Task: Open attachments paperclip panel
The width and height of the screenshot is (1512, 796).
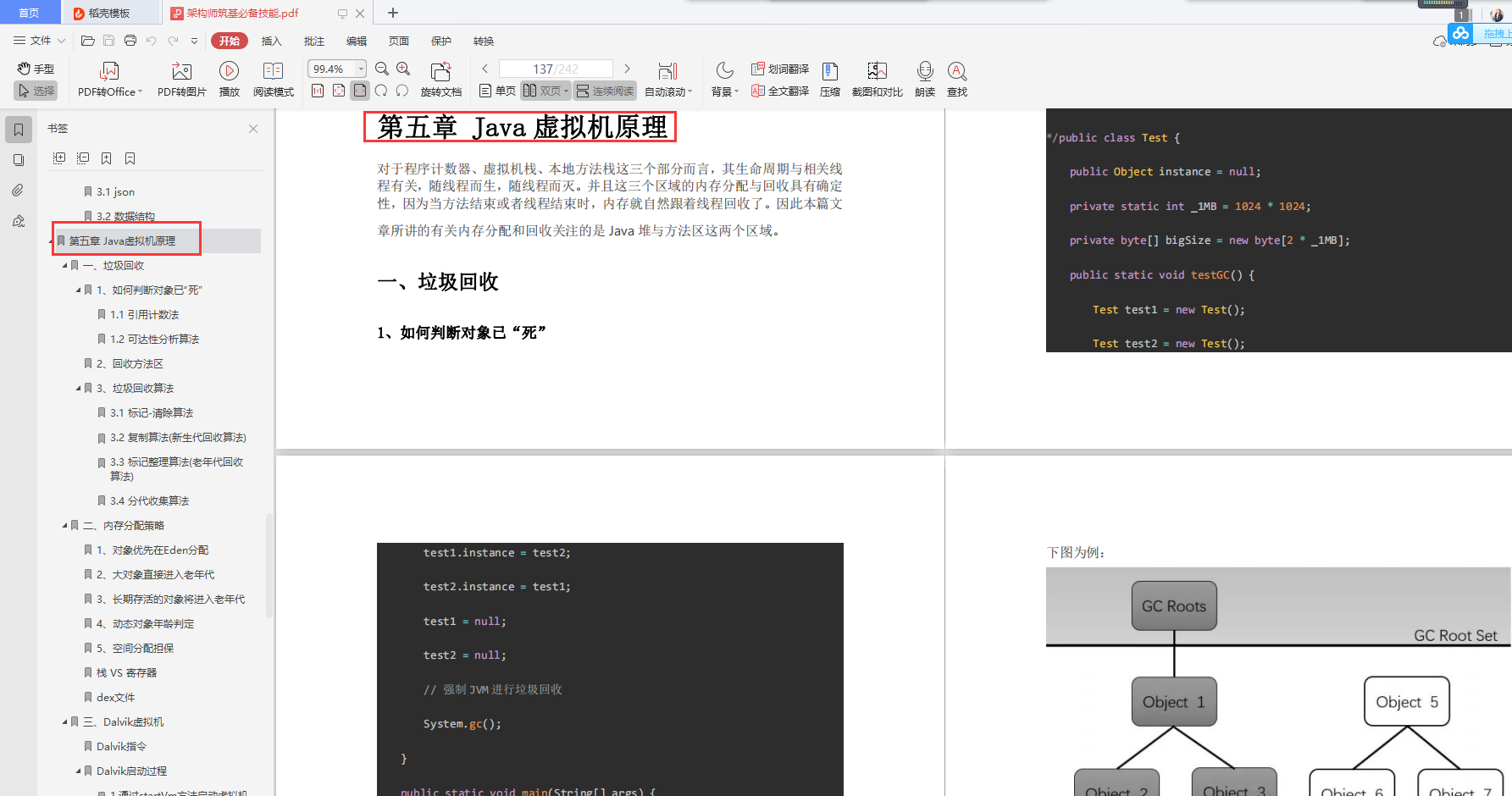Action: click(x=19, y=191)
